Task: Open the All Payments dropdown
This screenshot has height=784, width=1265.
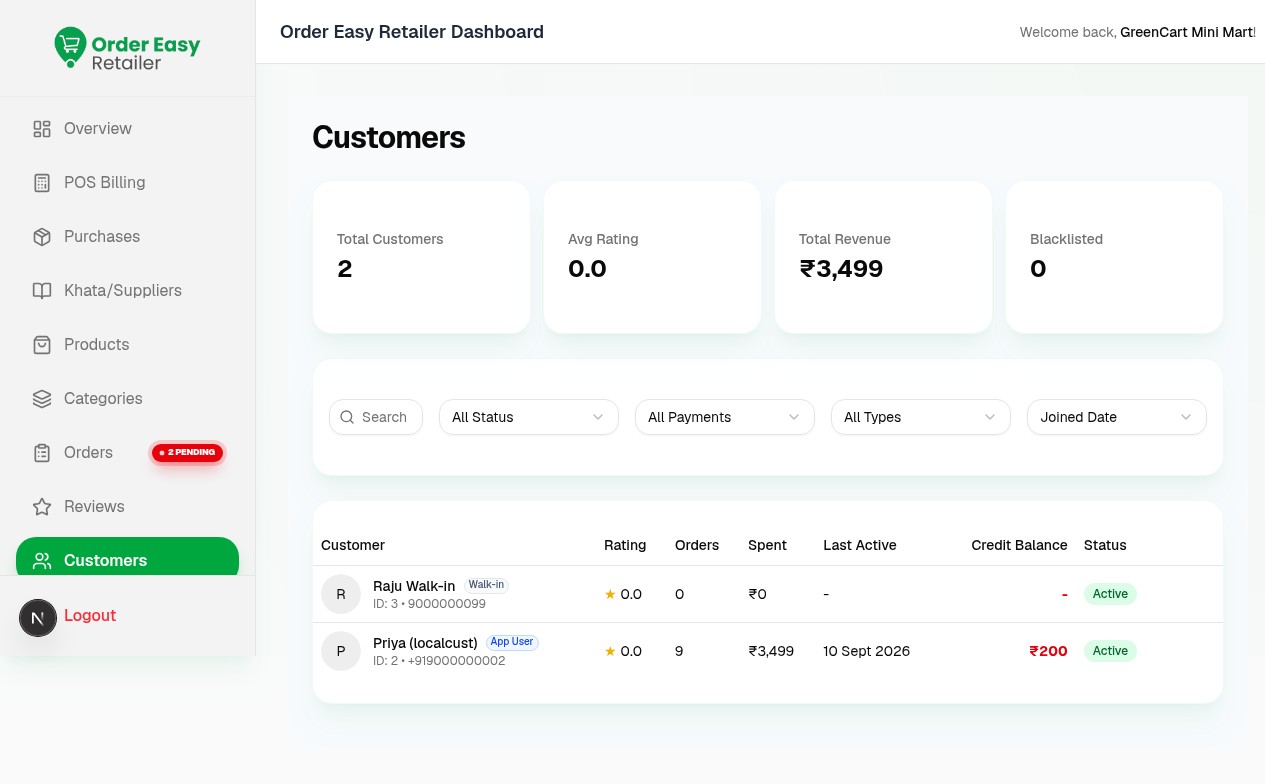Action: (725, 417)
